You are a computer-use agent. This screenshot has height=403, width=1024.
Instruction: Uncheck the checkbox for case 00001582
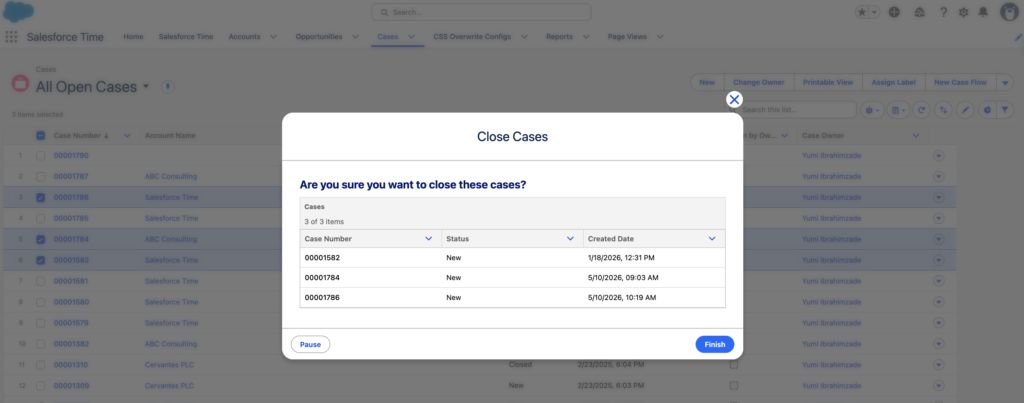click(40, 260)
